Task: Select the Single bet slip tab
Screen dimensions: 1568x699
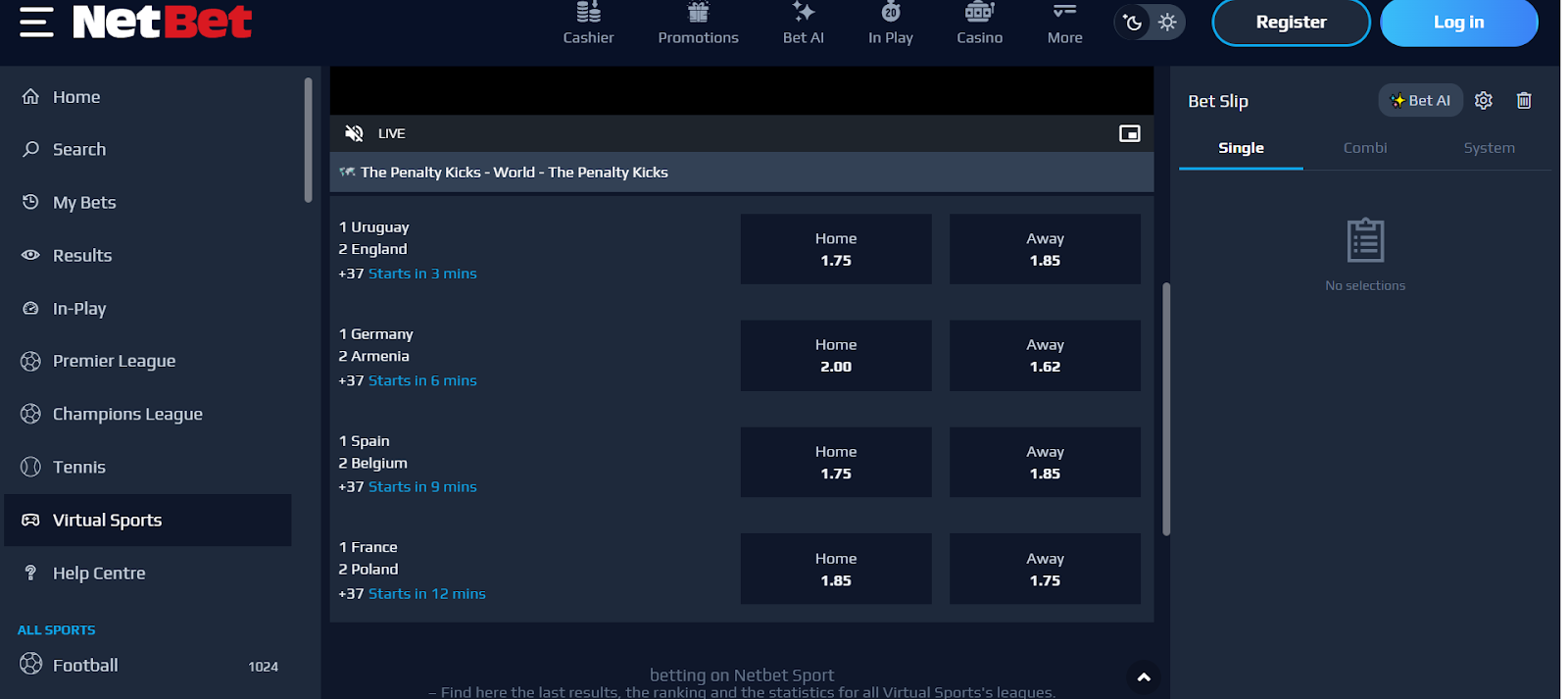Action: coord(1241,148)
